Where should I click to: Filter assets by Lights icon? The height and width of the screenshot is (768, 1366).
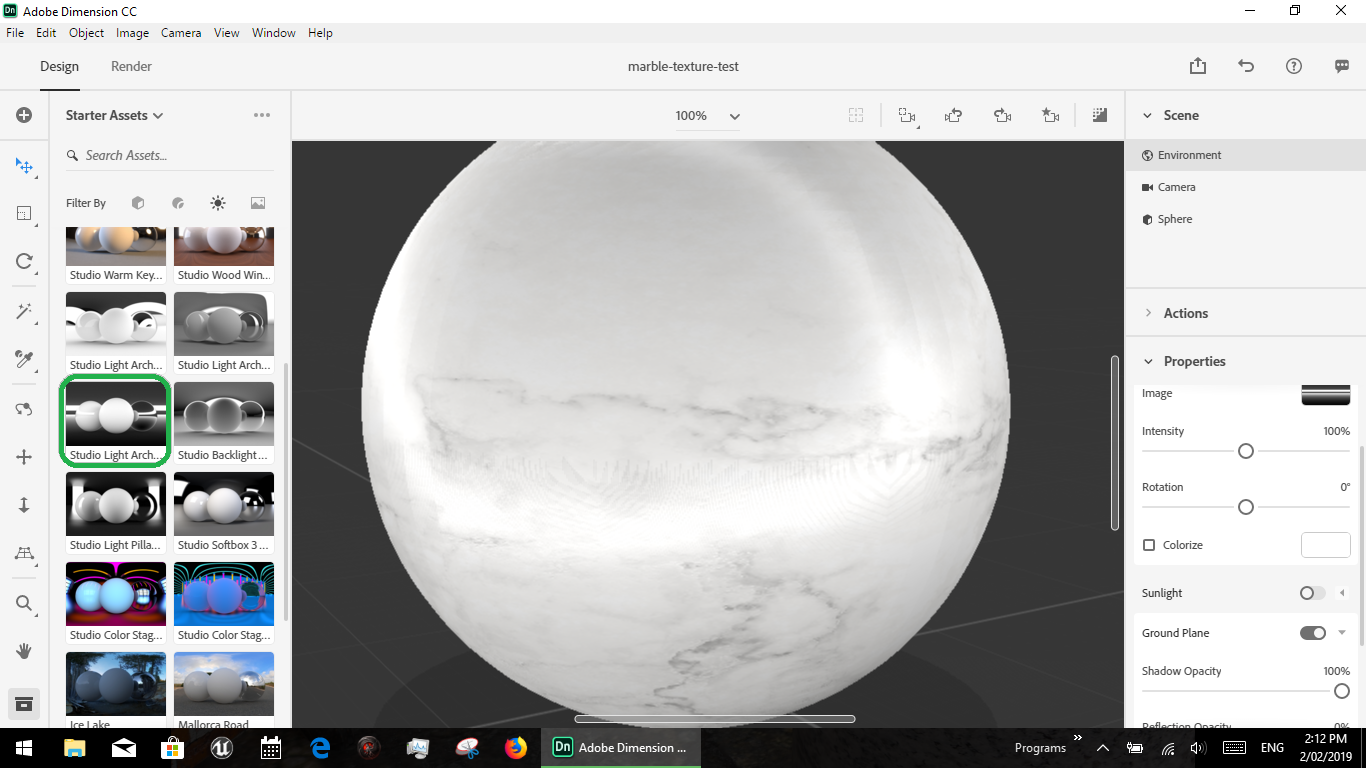pos(218,203)
